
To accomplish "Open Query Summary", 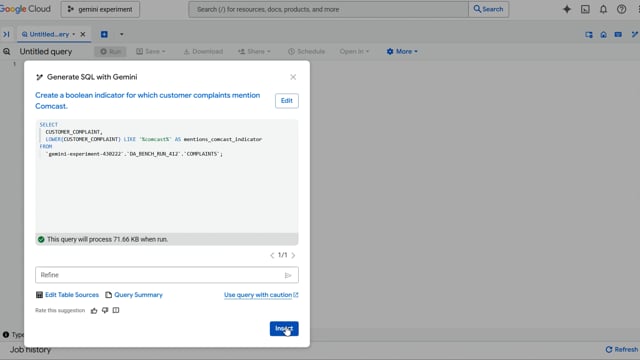I will pyautogui.click(x=134, y=295).
